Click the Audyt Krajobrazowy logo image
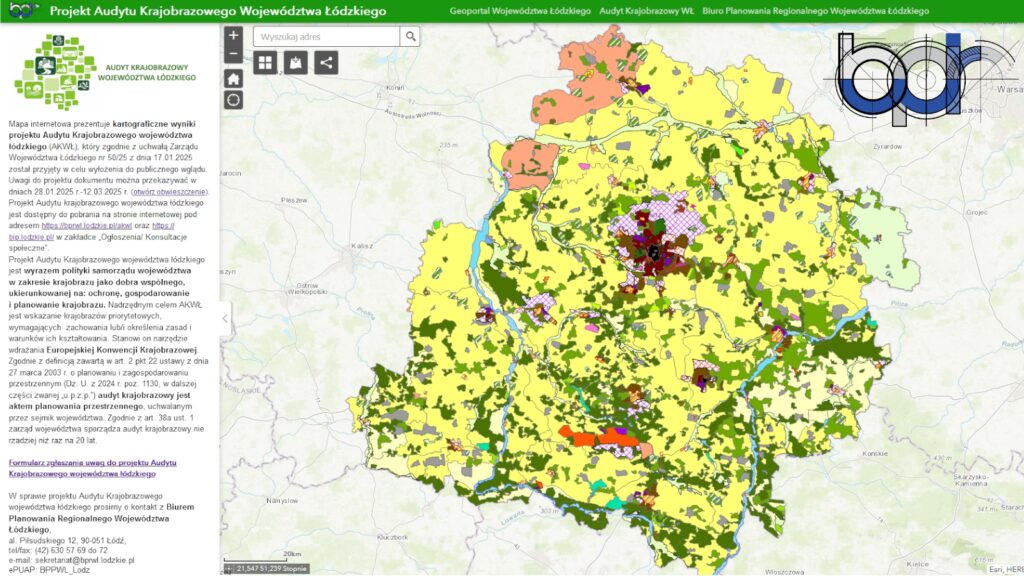Image resolution: width=1024 pixels, height=576 pixels. (x=105, y=70)
